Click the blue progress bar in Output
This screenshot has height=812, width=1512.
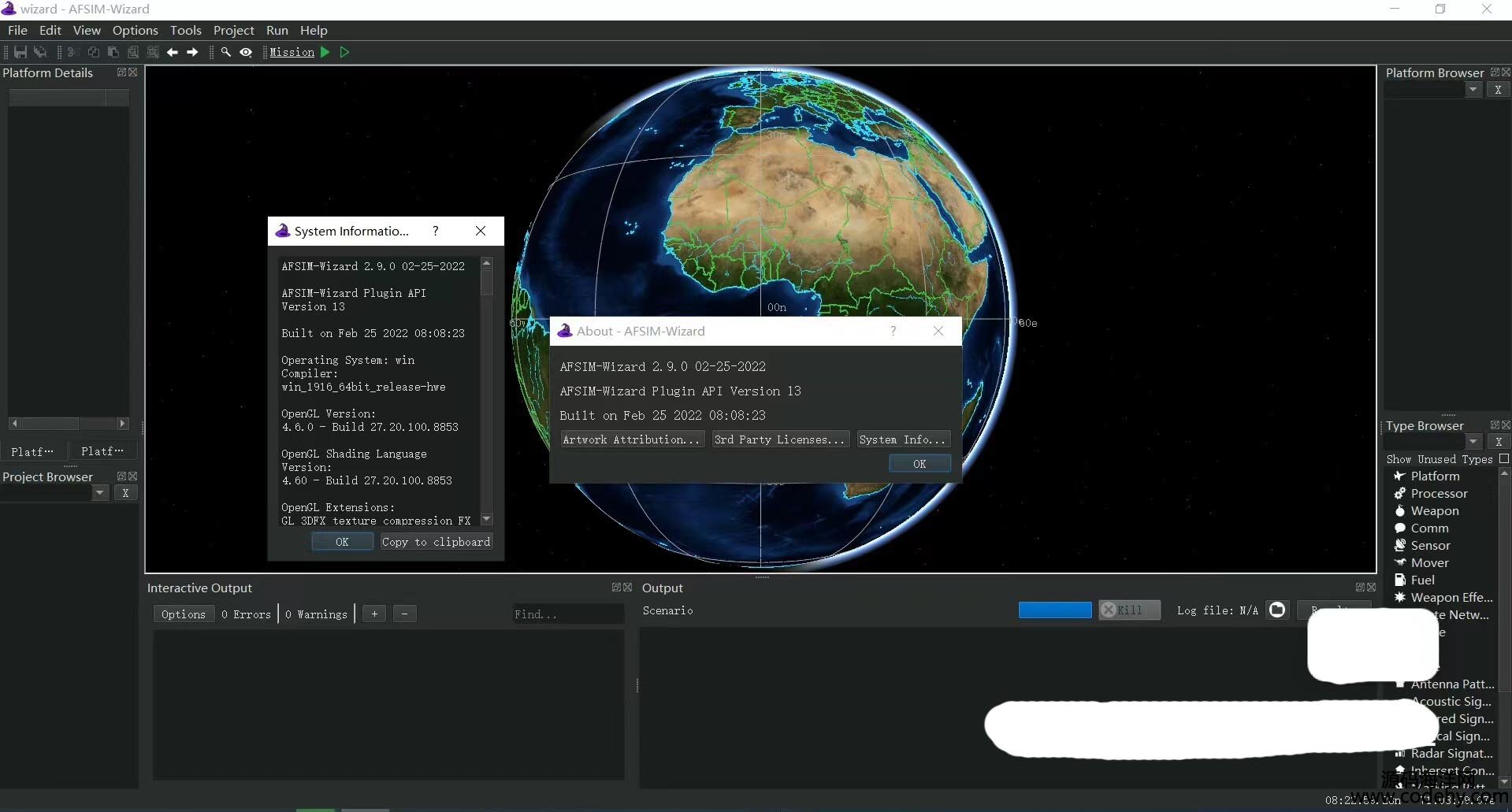tap(1055, 610)
